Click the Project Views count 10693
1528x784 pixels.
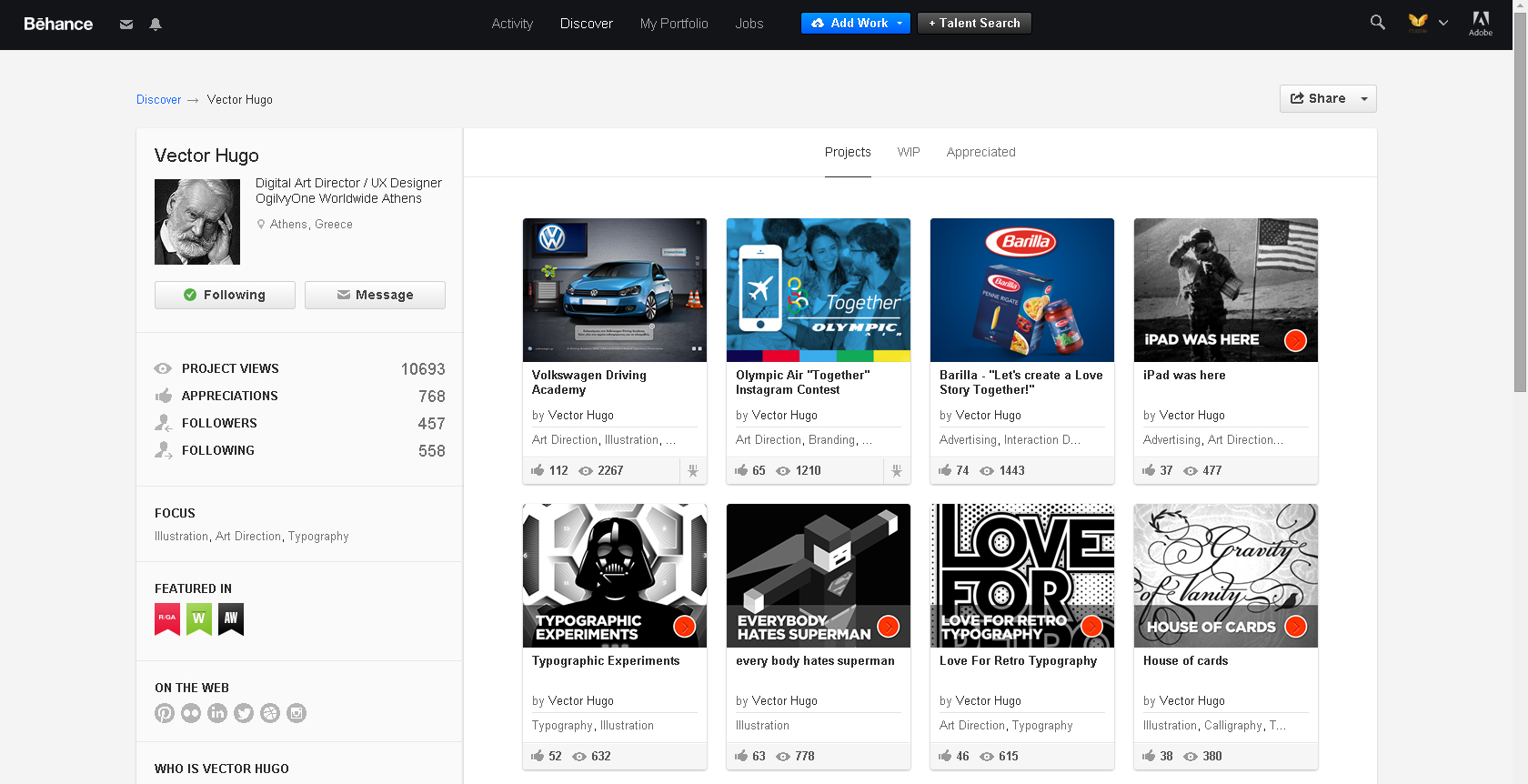tap(423, 369)
